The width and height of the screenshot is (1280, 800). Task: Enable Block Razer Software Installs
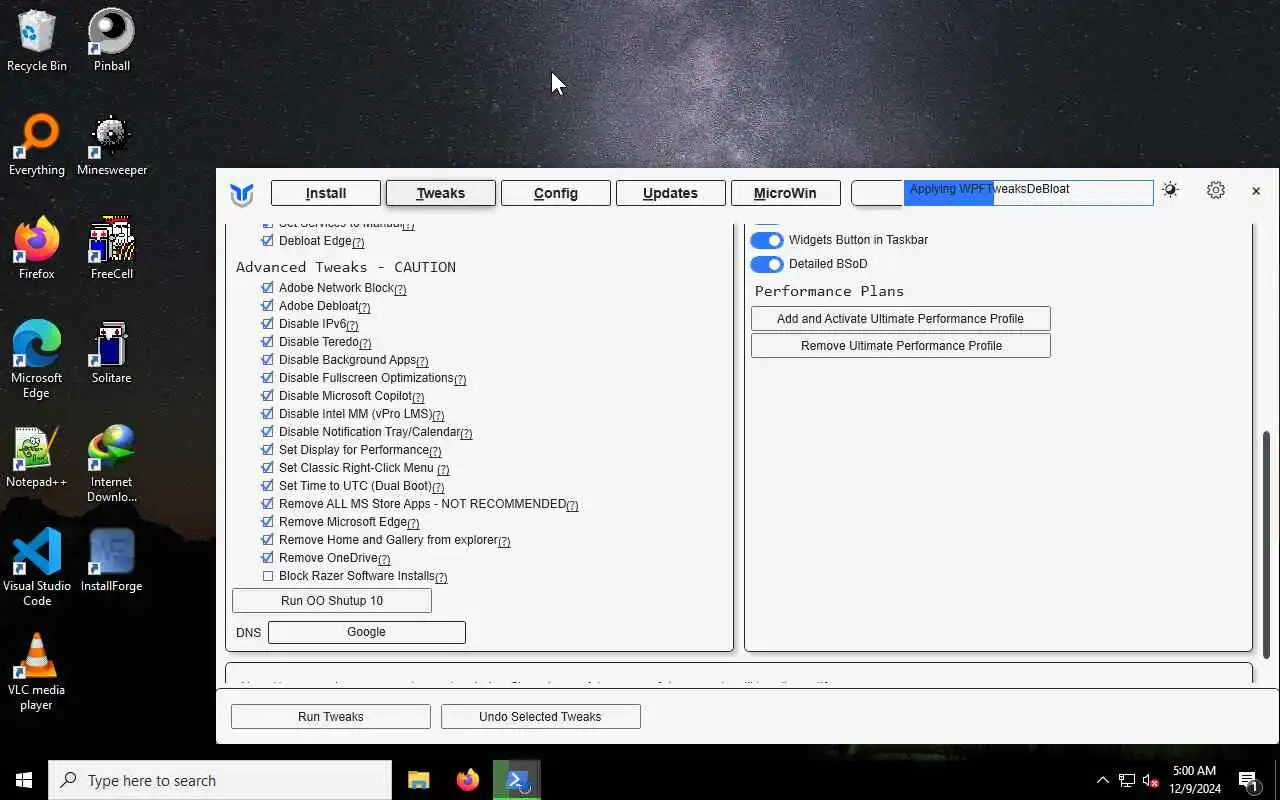(x=267, y=576)
